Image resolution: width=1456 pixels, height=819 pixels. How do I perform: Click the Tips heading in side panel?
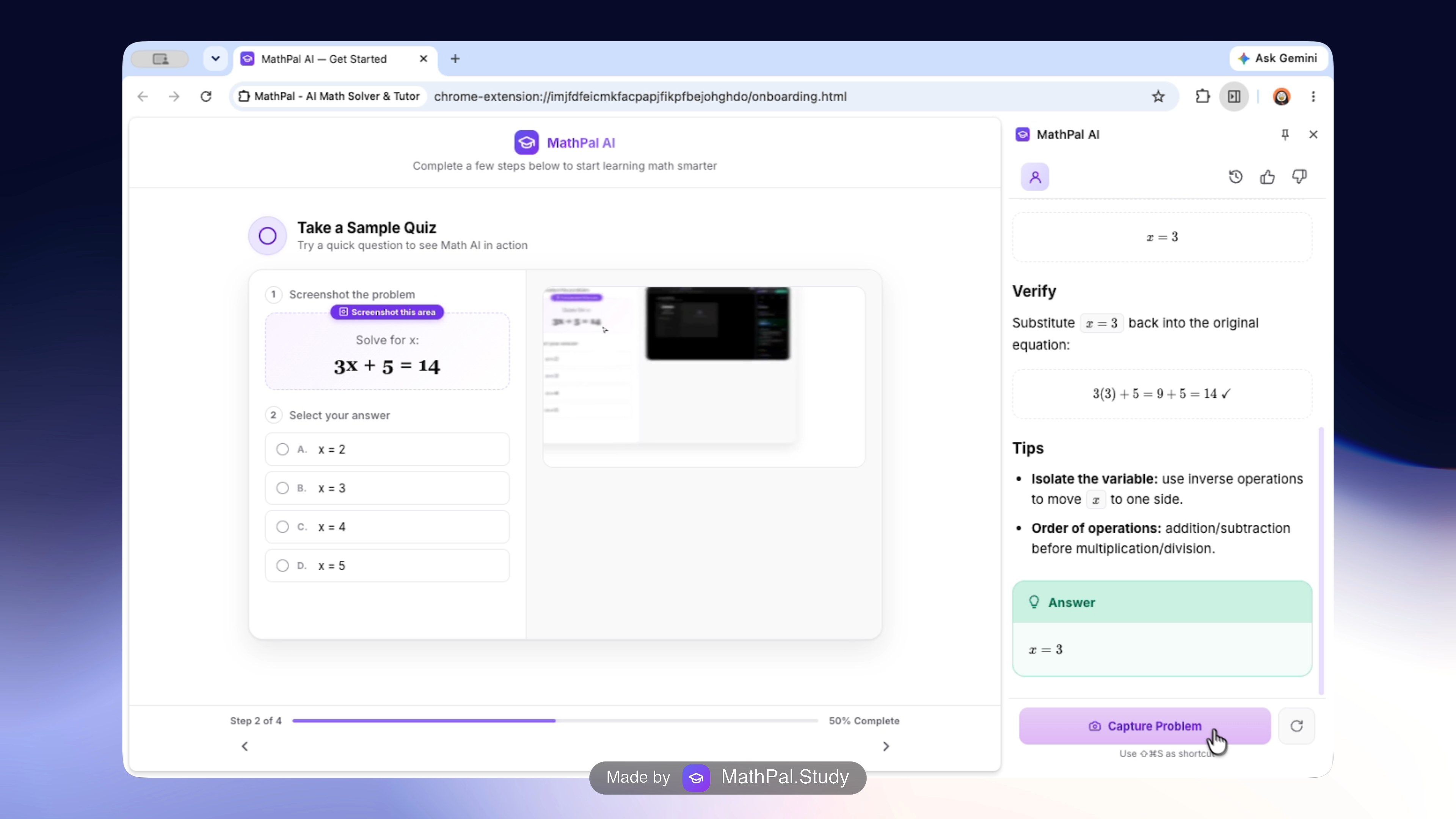(x=1028, y=448)
